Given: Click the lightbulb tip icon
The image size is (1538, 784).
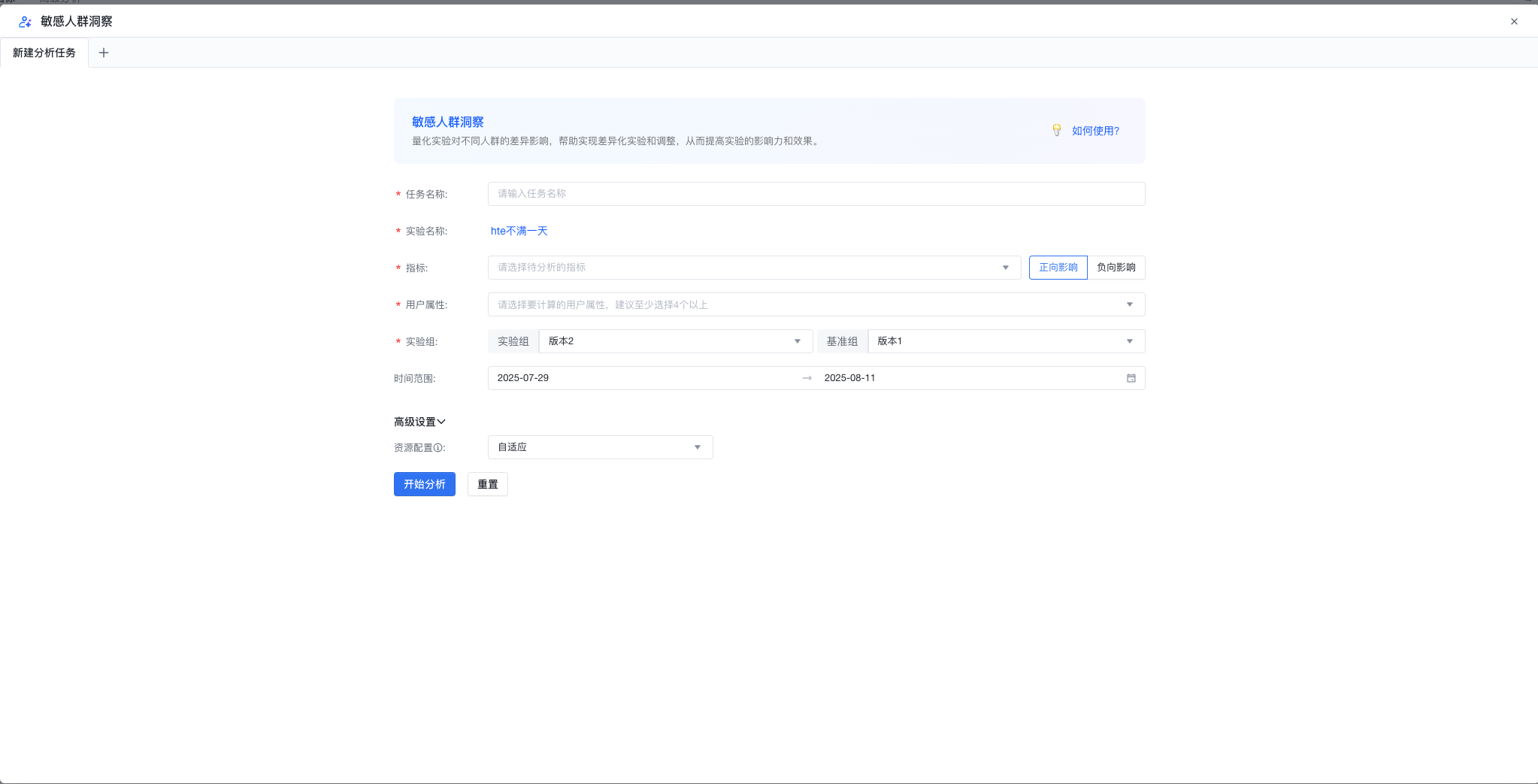Looking at the screenshot, I should pyautogui.click(x=1056, y=130).
